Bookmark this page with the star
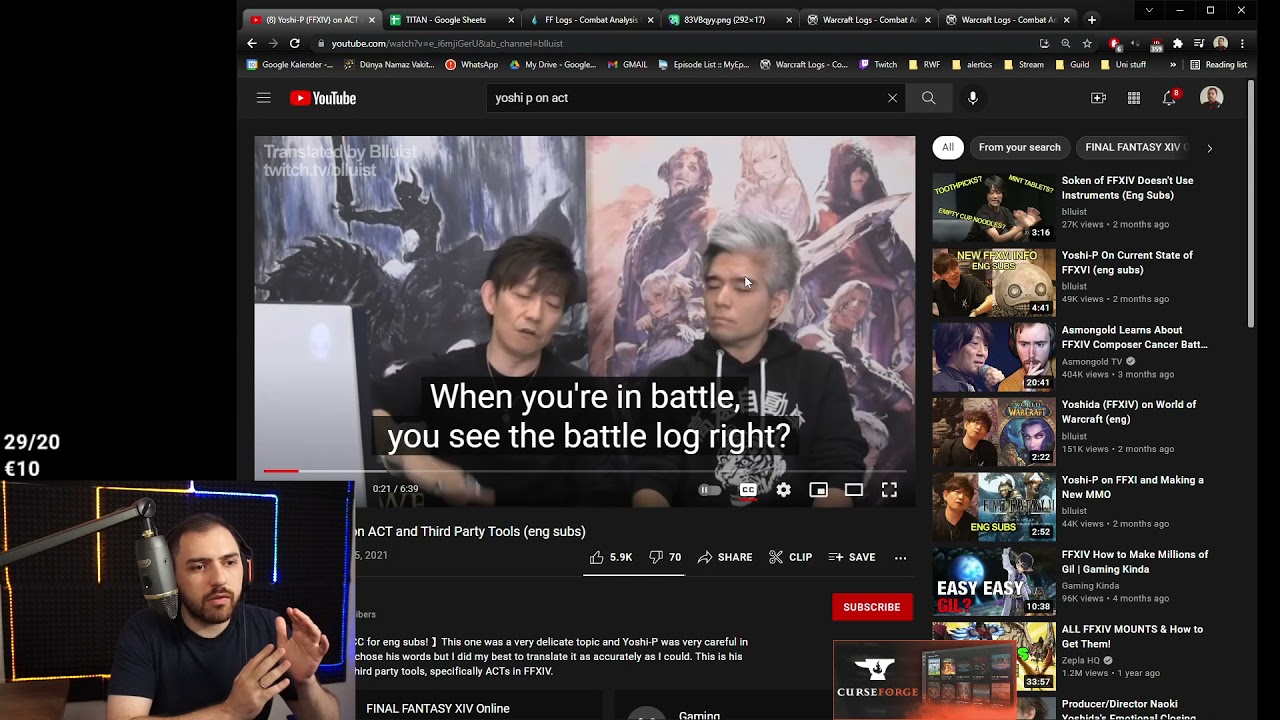This screenshot has width=1280, height=720. click(1087, 43)
